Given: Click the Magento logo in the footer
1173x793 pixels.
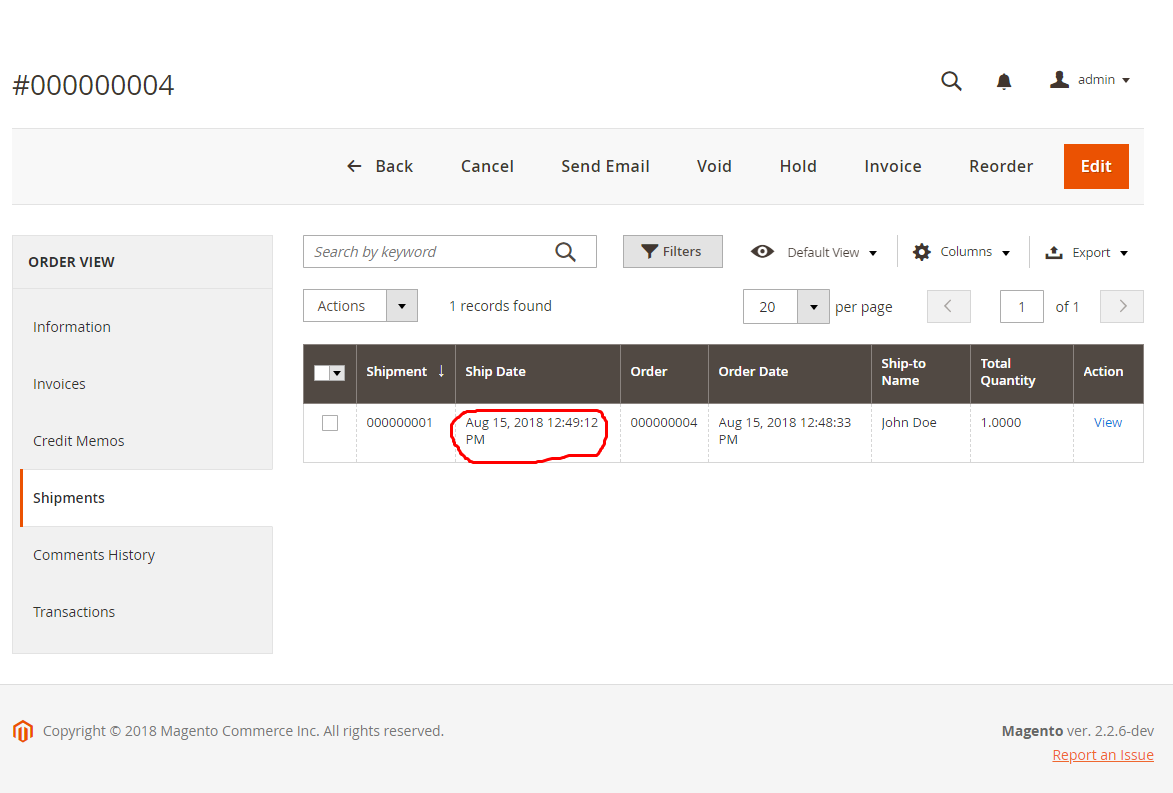Looking at the screenshot, I should [x=22, y=731].
